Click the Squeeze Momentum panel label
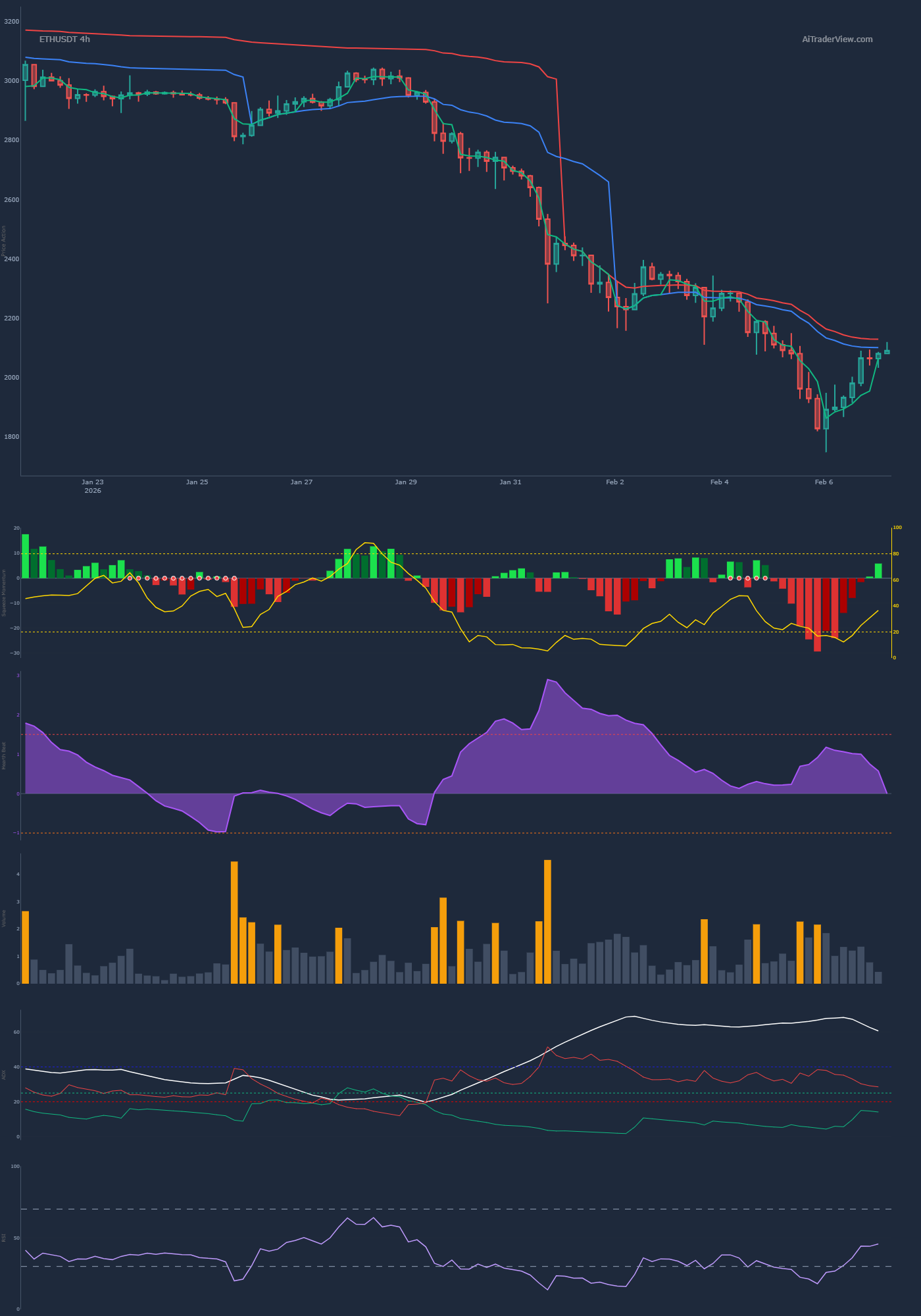Viewport: 921px width, 1316px height. point(4,592)
